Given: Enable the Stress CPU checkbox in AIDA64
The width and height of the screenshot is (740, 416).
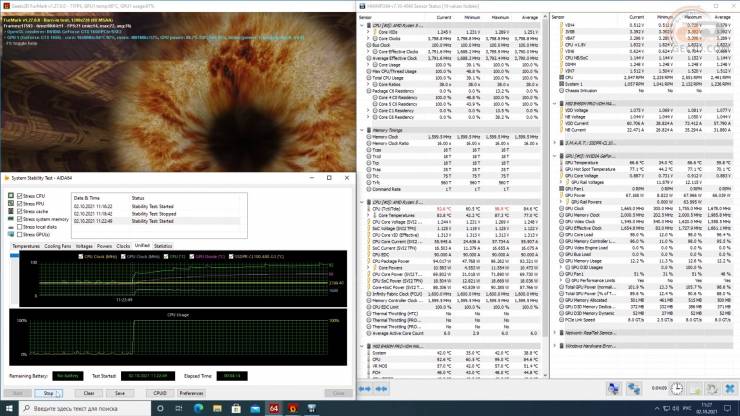Looking at the screenshot, I should click(x=19, y=196).
